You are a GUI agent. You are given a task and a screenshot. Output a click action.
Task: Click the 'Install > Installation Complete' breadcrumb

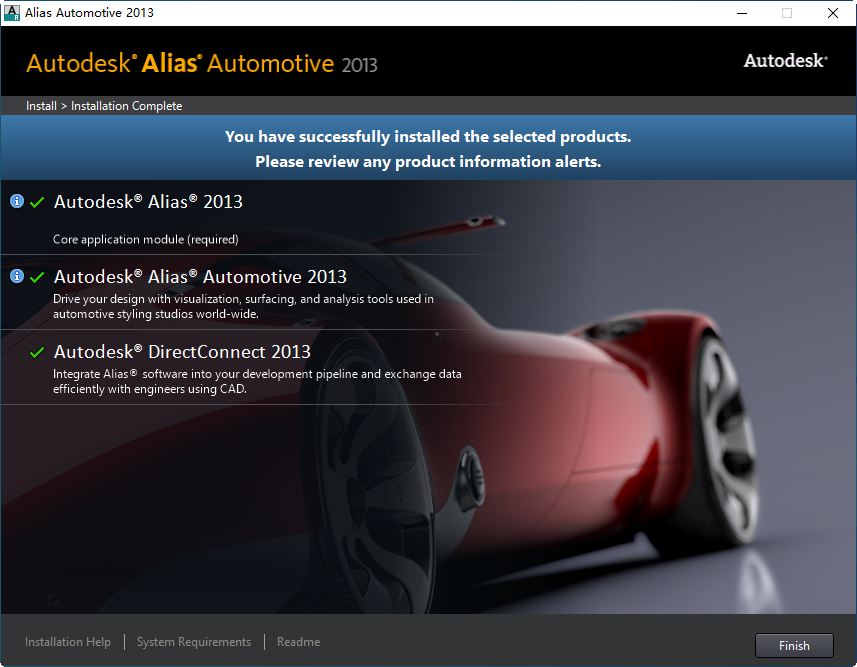point(104,106)
